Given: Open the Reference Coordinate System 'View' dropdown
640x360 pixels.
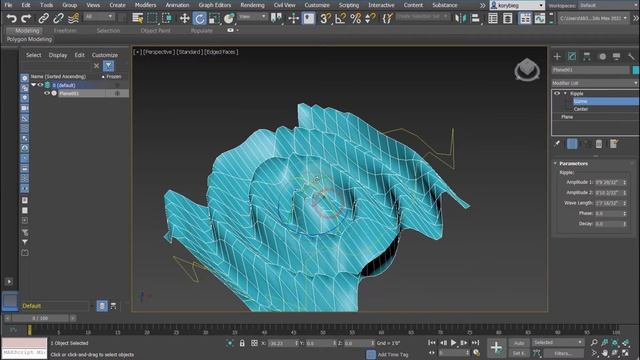Looking at the screenshot, I should click(x=253, y=17).
